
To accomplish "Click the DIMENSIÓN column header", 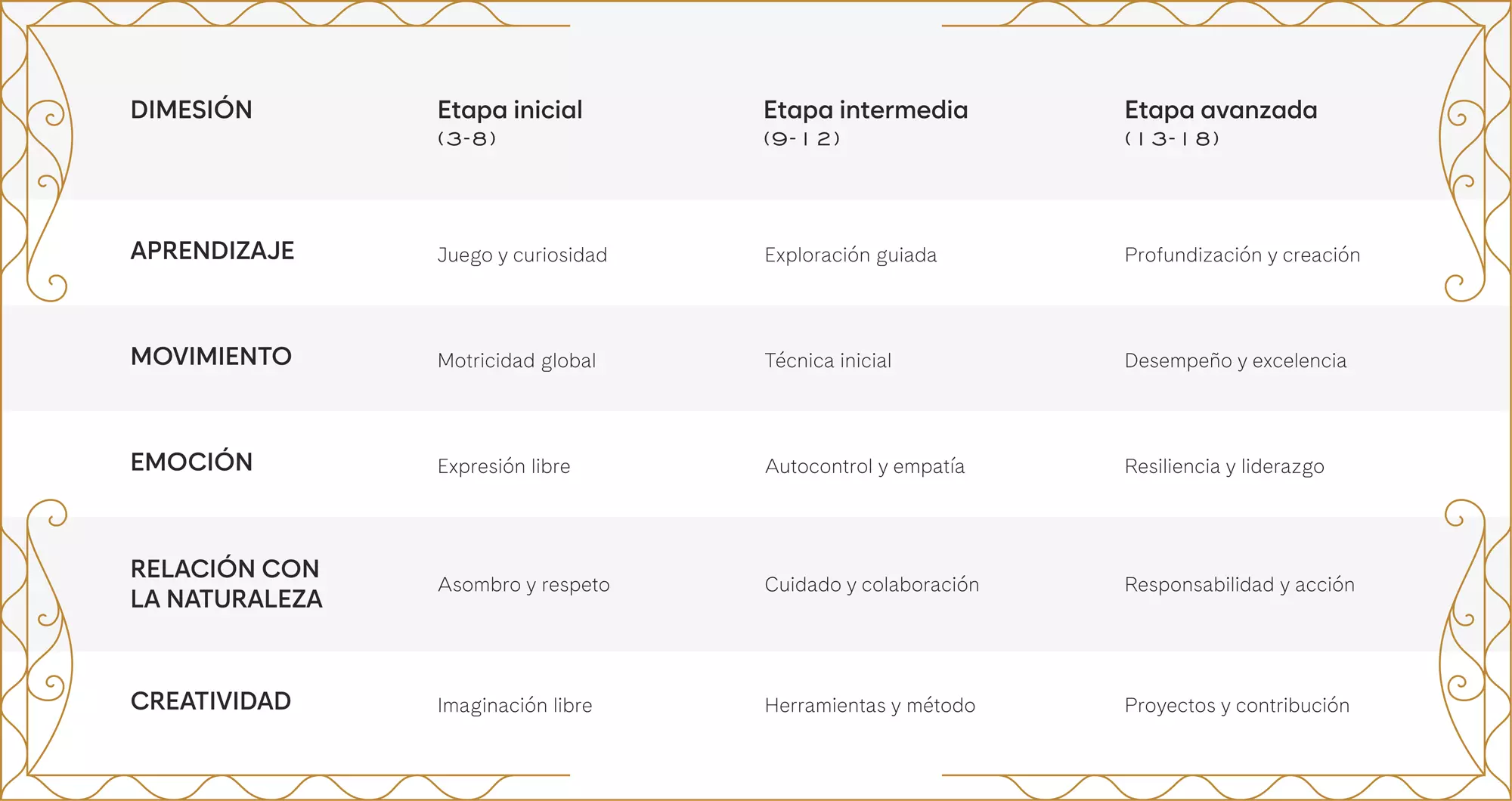I will pos(191,110).
